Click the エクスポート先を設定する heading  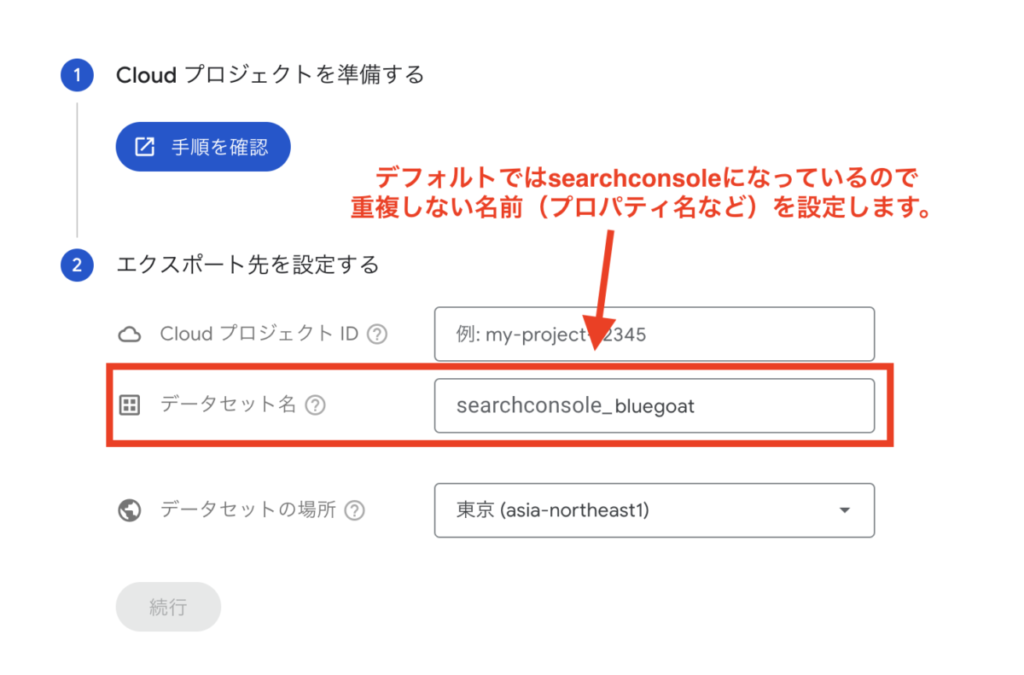(248, 265)
